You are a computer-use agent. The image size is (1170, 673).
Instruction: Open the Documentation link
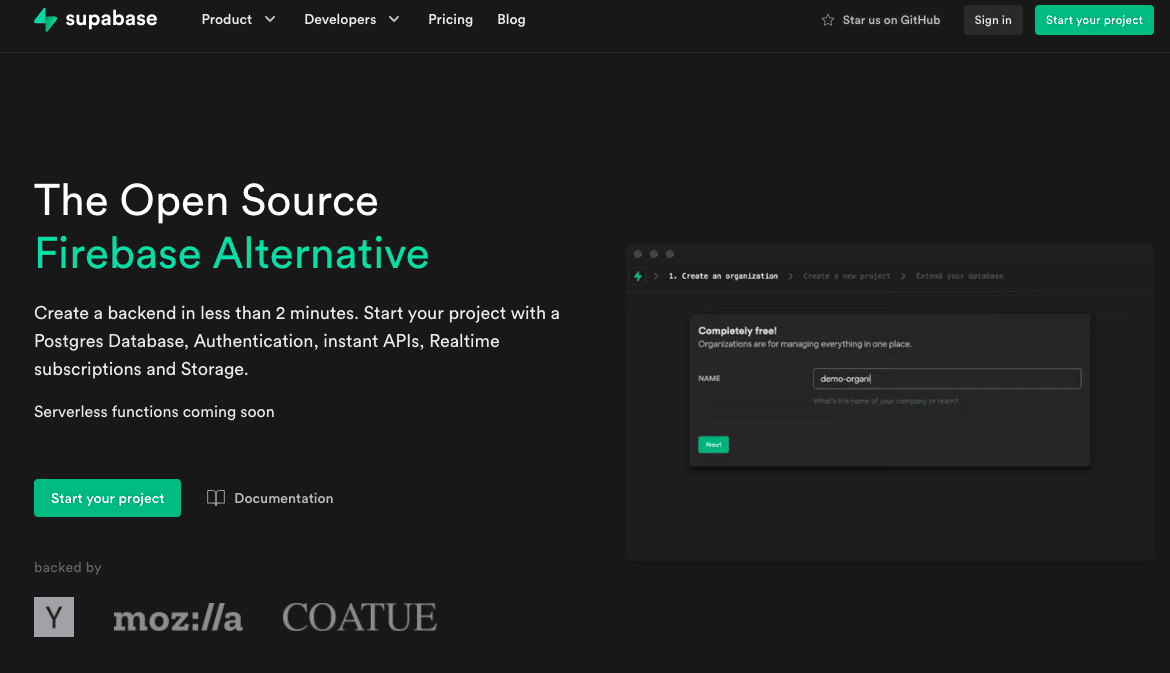[284, 498]
